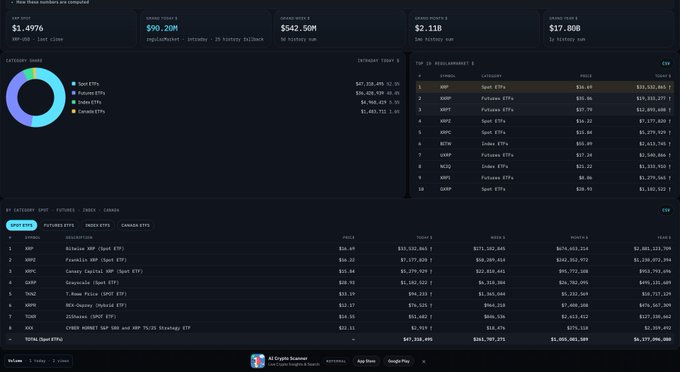
Task: Click Category column header in Top 10 table
Action: tap(491, 76)
